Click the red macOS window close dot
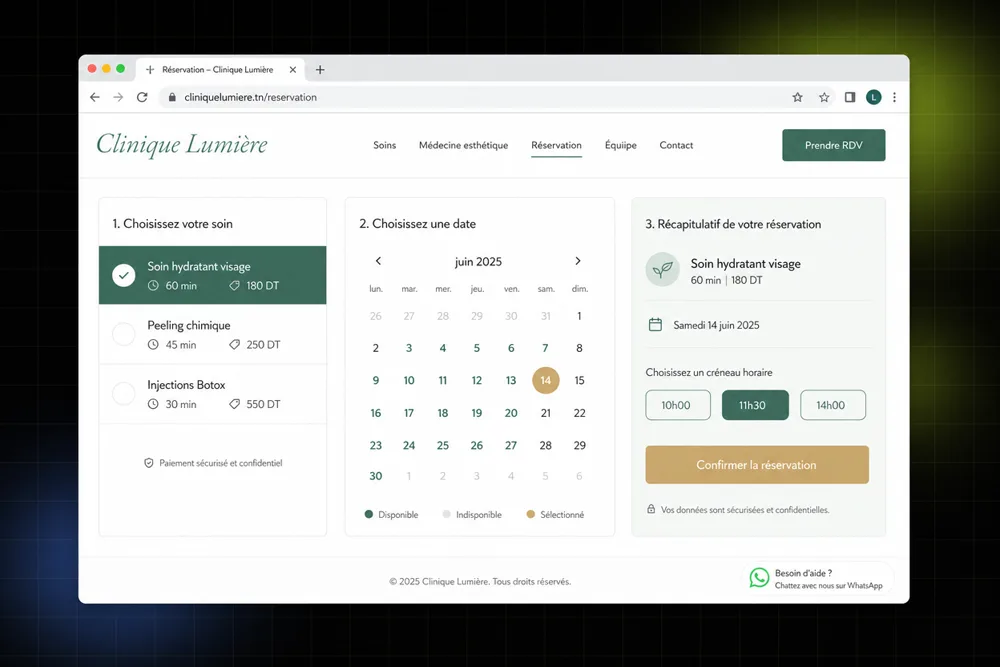 [92, 69]
